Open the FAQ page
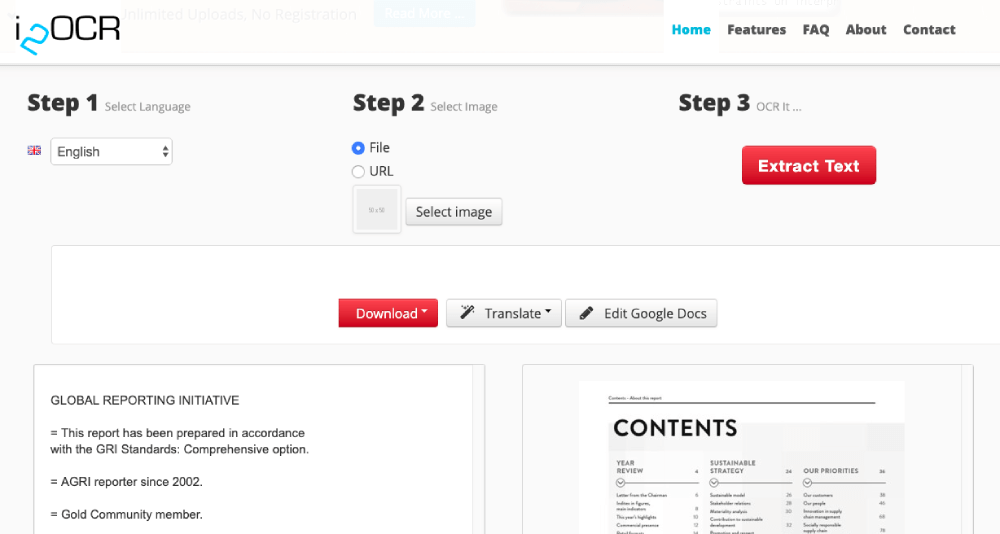 coord(816,30)
